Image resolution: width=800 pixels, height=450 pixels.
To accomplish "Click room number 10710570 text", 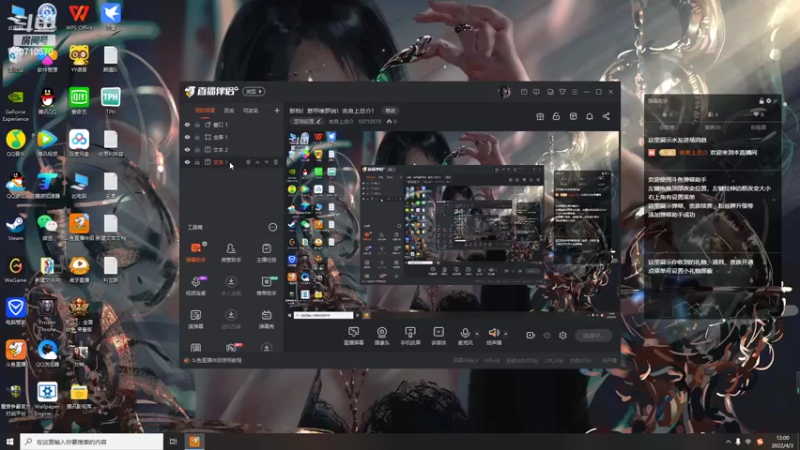I will coord(369,121).
